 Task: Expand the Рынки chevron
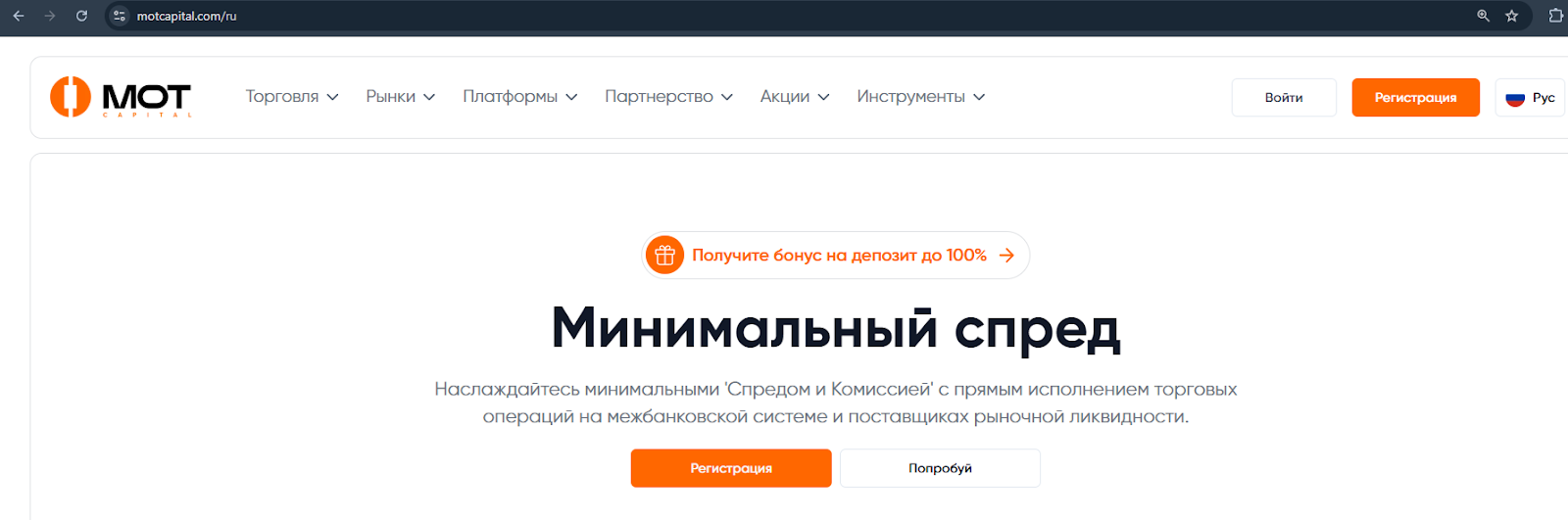pos(429,97)
